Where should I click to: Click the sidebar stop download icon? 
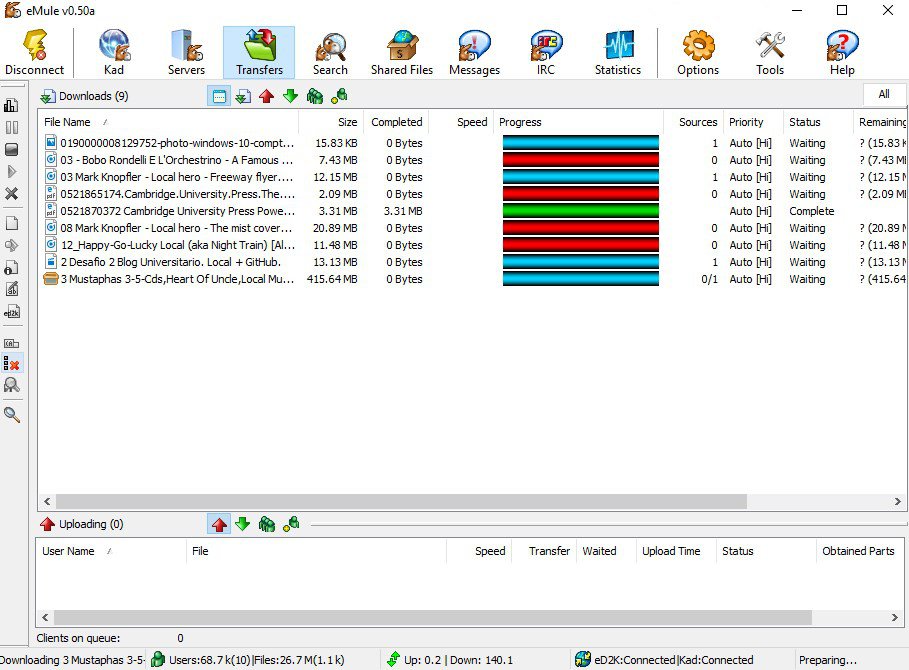pyautogui.click(x=11, y=149)
